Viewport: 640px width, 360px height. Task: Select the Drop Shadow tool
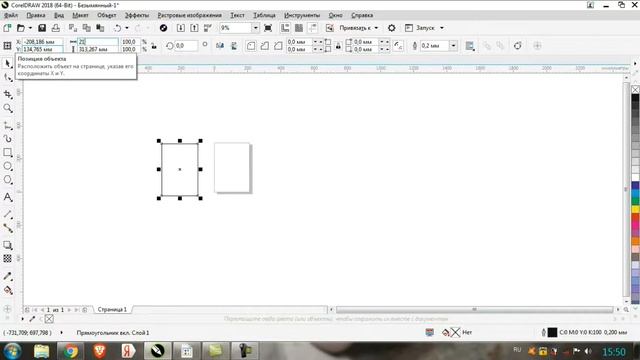pyautogui.click(x=8, y=245)
